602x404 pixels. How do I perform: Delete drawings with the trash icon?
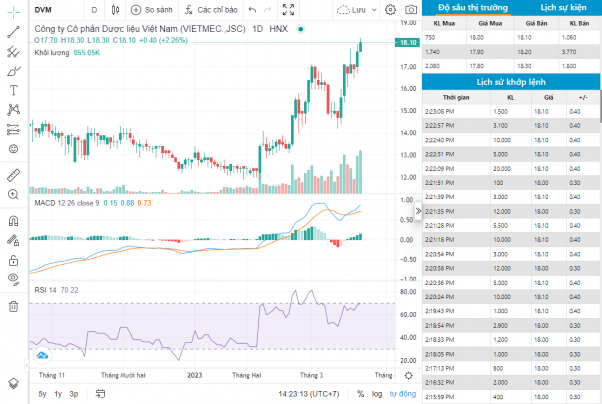(x=13, y=306)
